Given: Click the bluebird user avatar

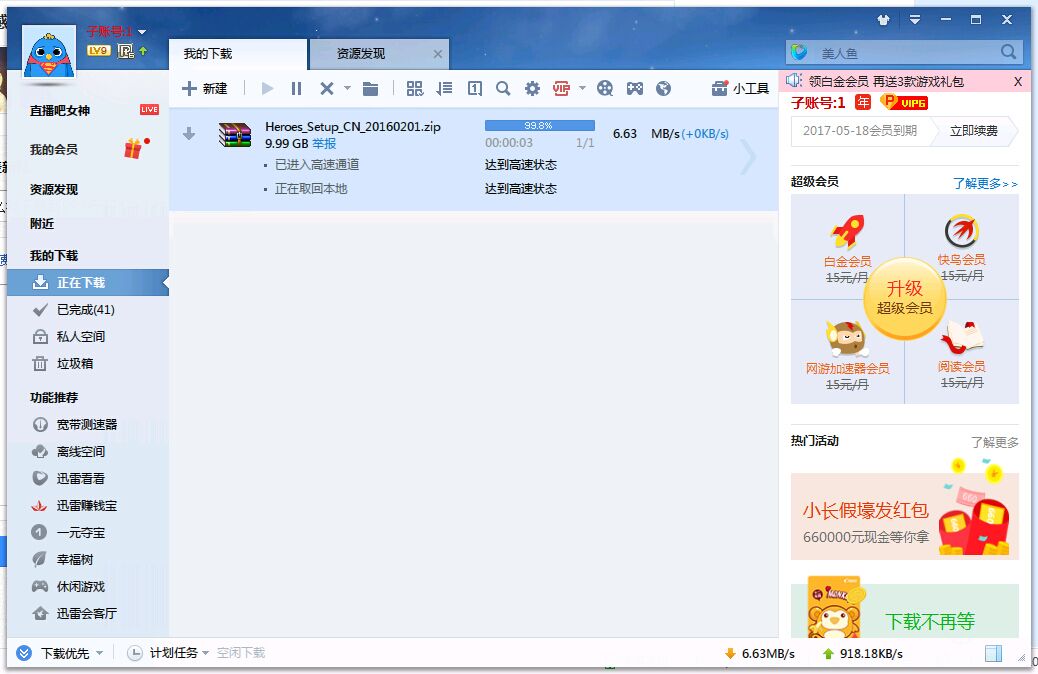Looking at the screenshot, I should pyautogui.click(x=49, y=53).
